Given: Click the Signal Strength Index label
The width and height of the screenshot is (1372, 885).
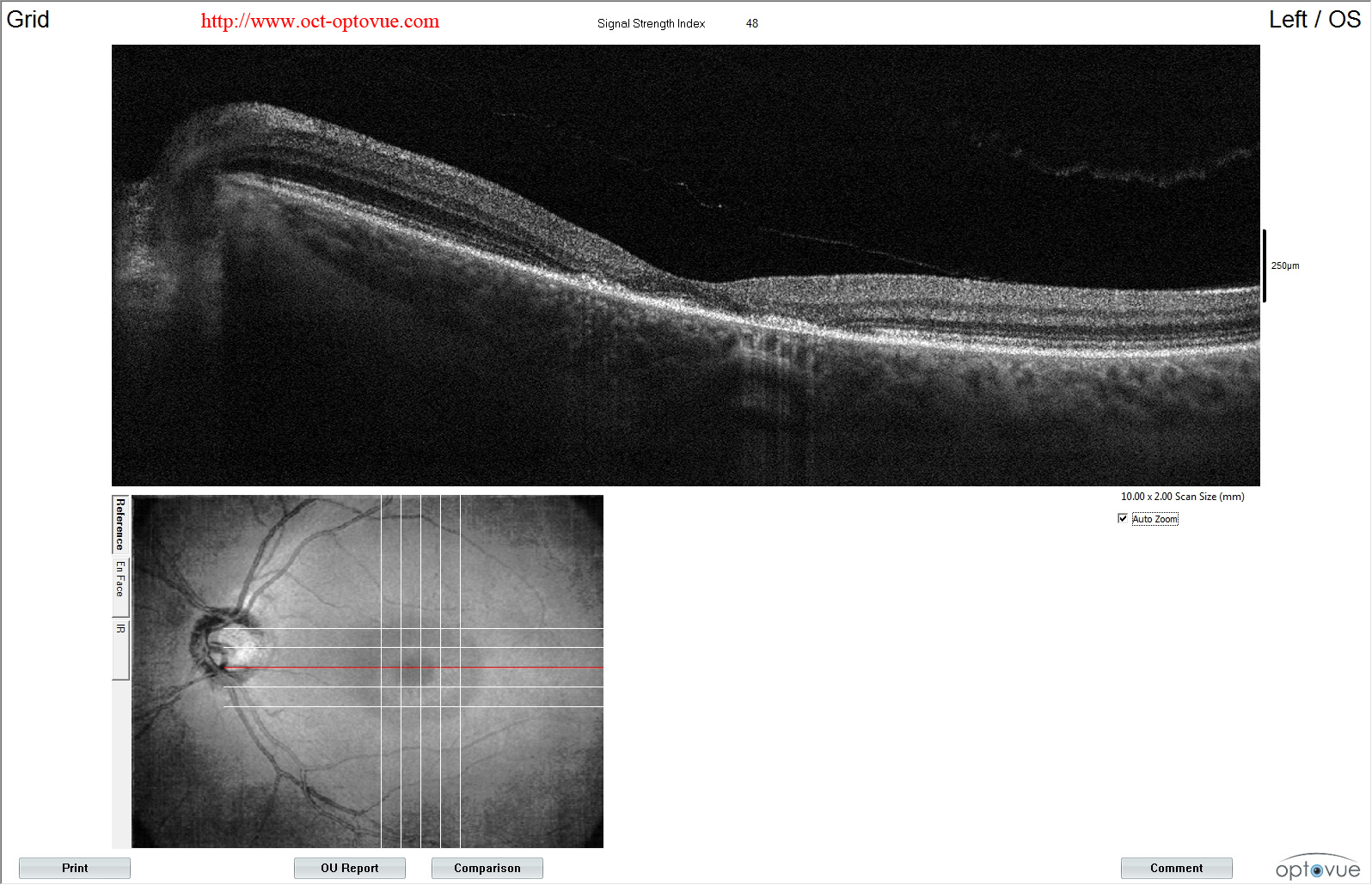Looking at the screenshot, I should coord(651,23).
